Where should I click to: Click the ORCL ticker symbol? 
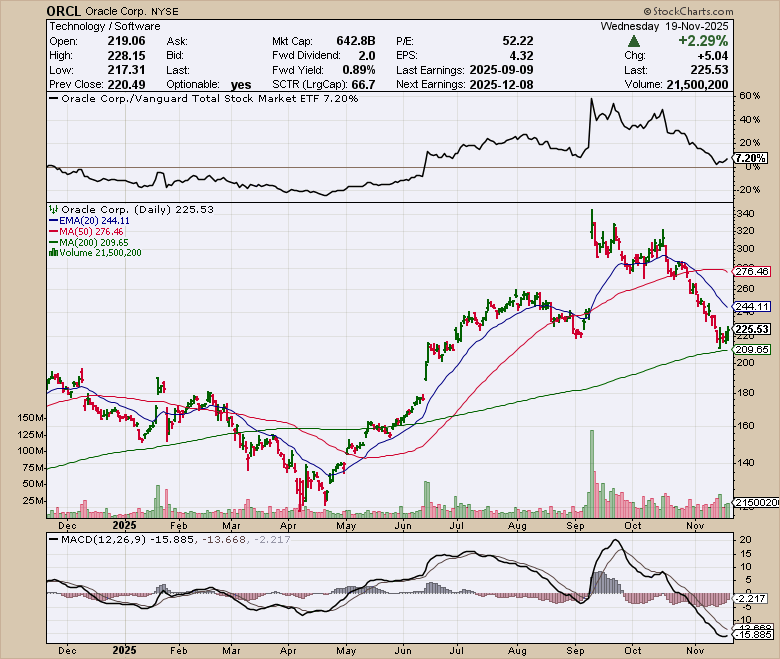(64, 10)
